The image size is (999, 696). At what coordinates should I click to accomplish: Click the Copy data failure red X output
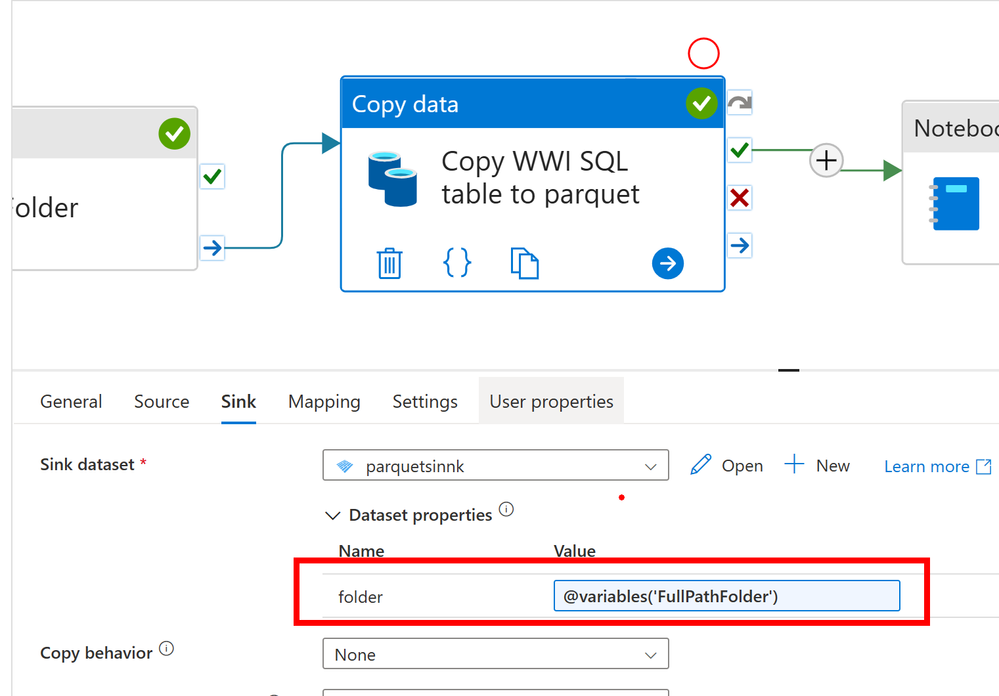[x=740, y=198]
